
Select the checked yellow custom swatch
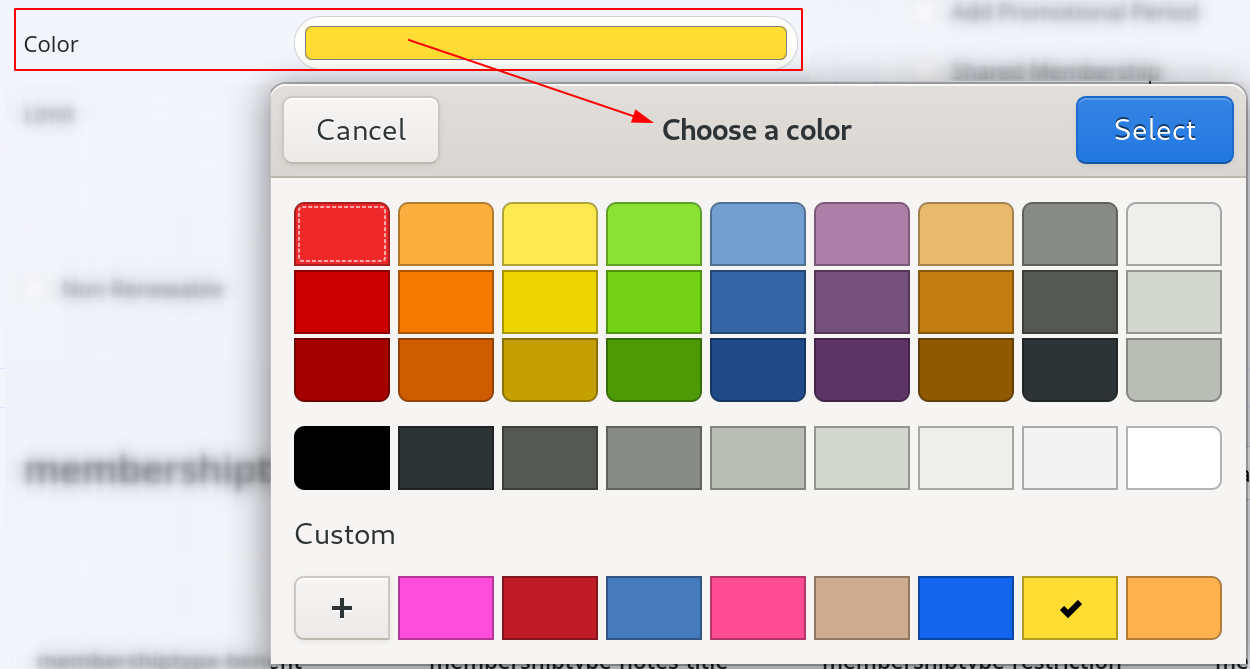(1070, 608)
